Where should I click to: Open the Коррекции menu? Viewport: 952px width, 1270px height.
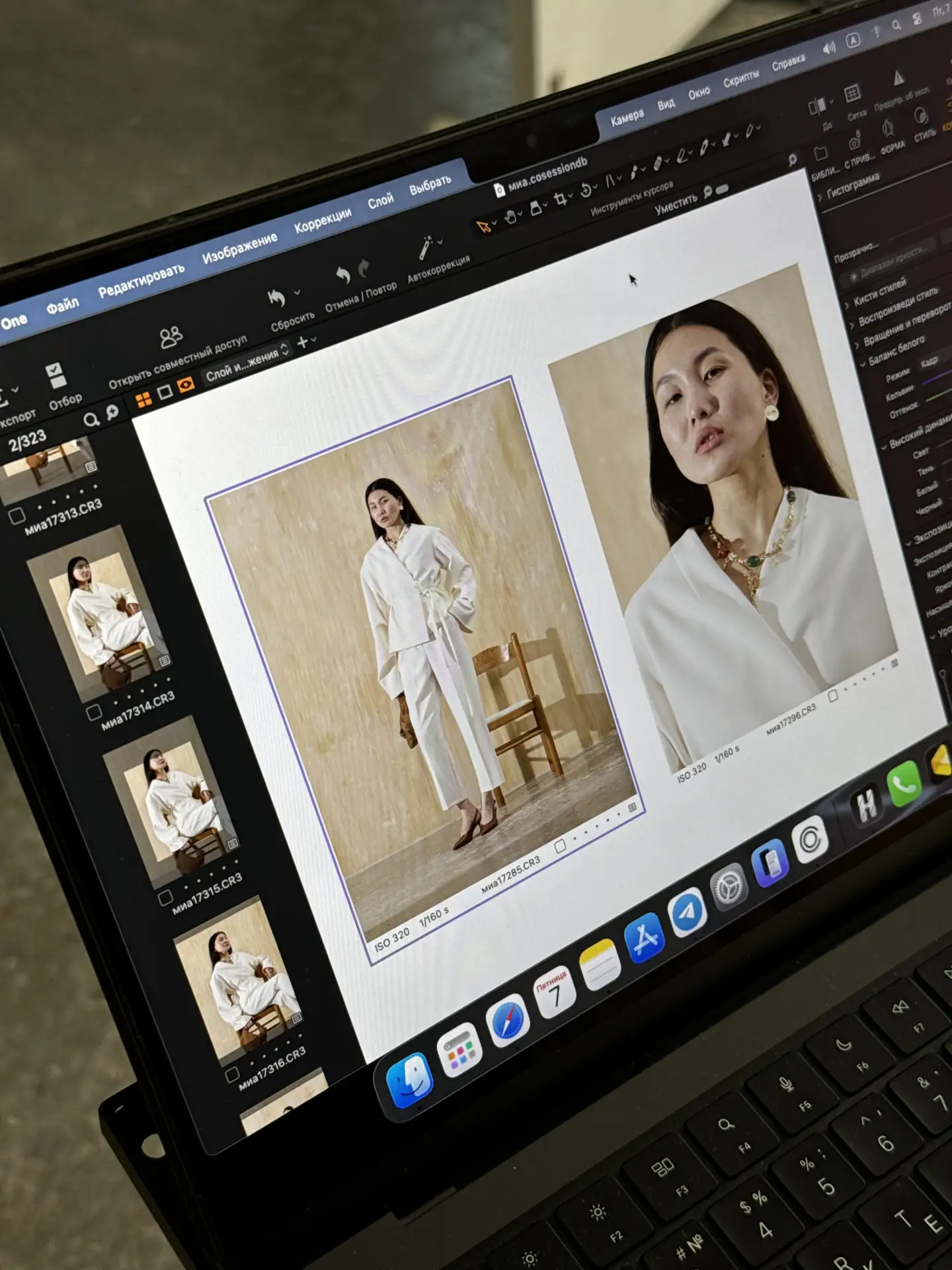[x=323, y=220]
